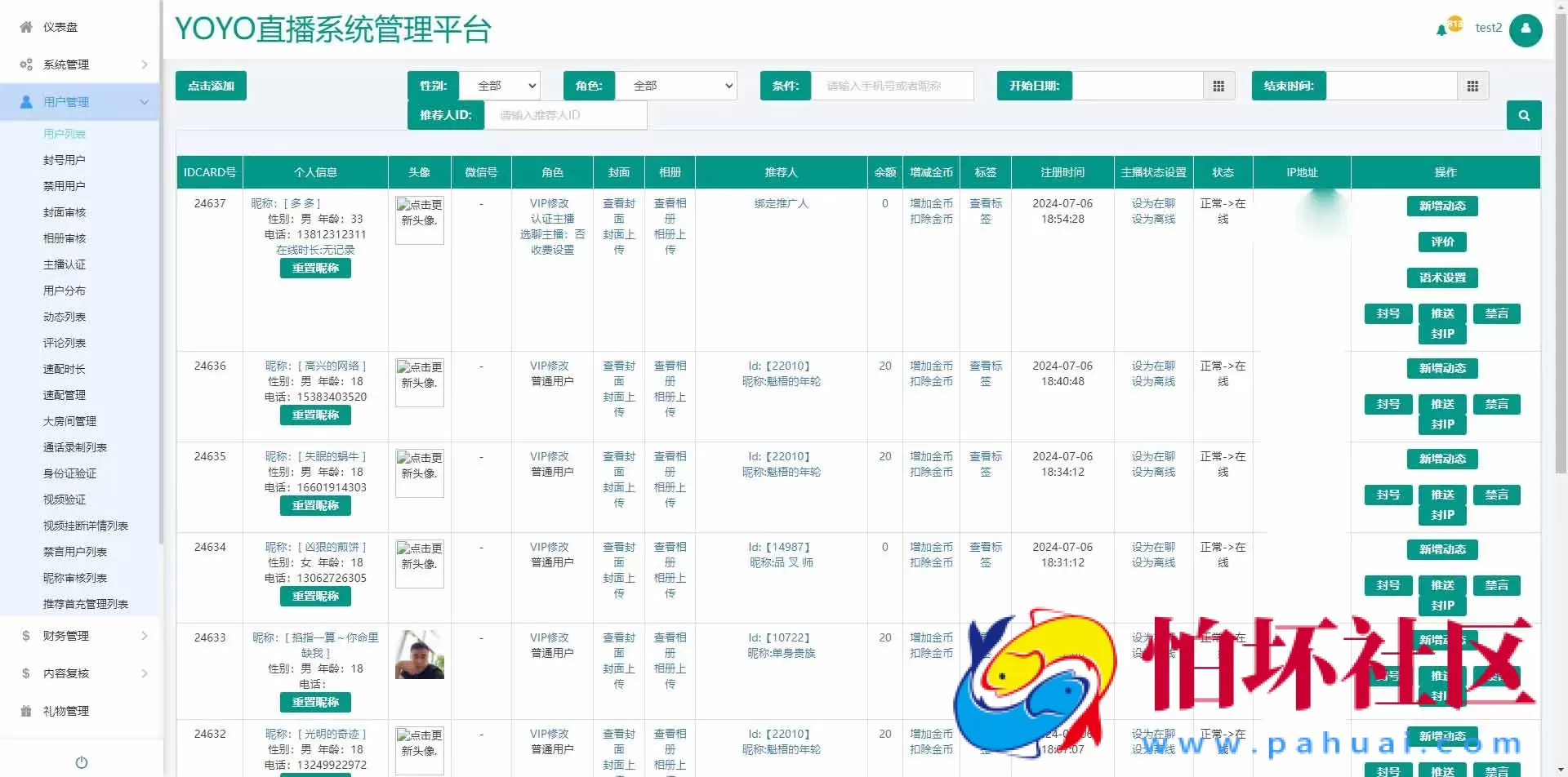Image resolution: width=1568 pixels, height=777 pixels.
Task: Select 用户列表 in the sidebar menu
Action: (64, 133)
